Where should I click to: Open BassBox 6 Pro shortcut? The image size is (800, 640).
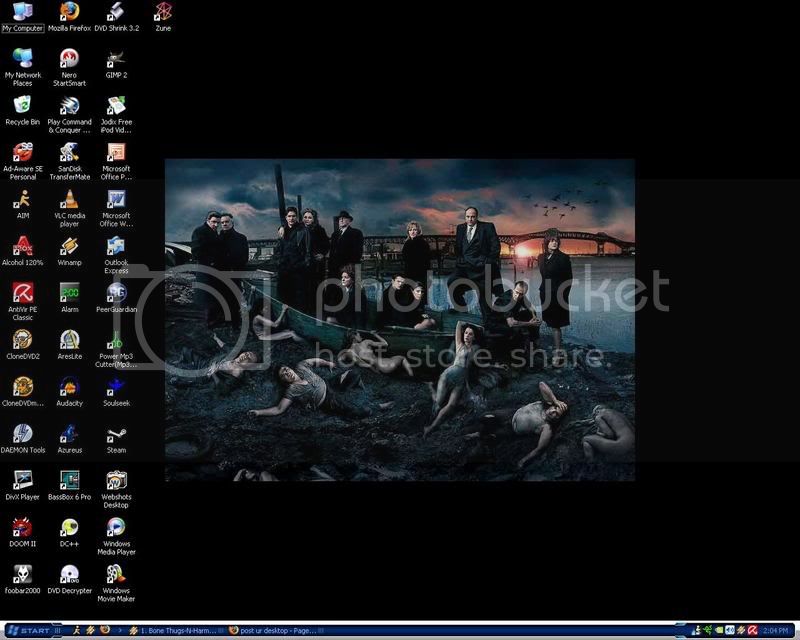[x=69, y=485]
